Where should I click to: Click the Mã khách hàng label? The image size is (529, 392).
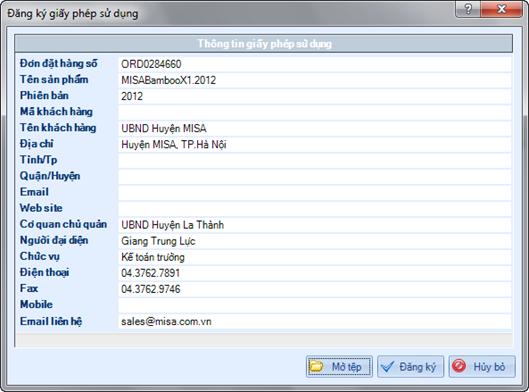tap(56, 112)
